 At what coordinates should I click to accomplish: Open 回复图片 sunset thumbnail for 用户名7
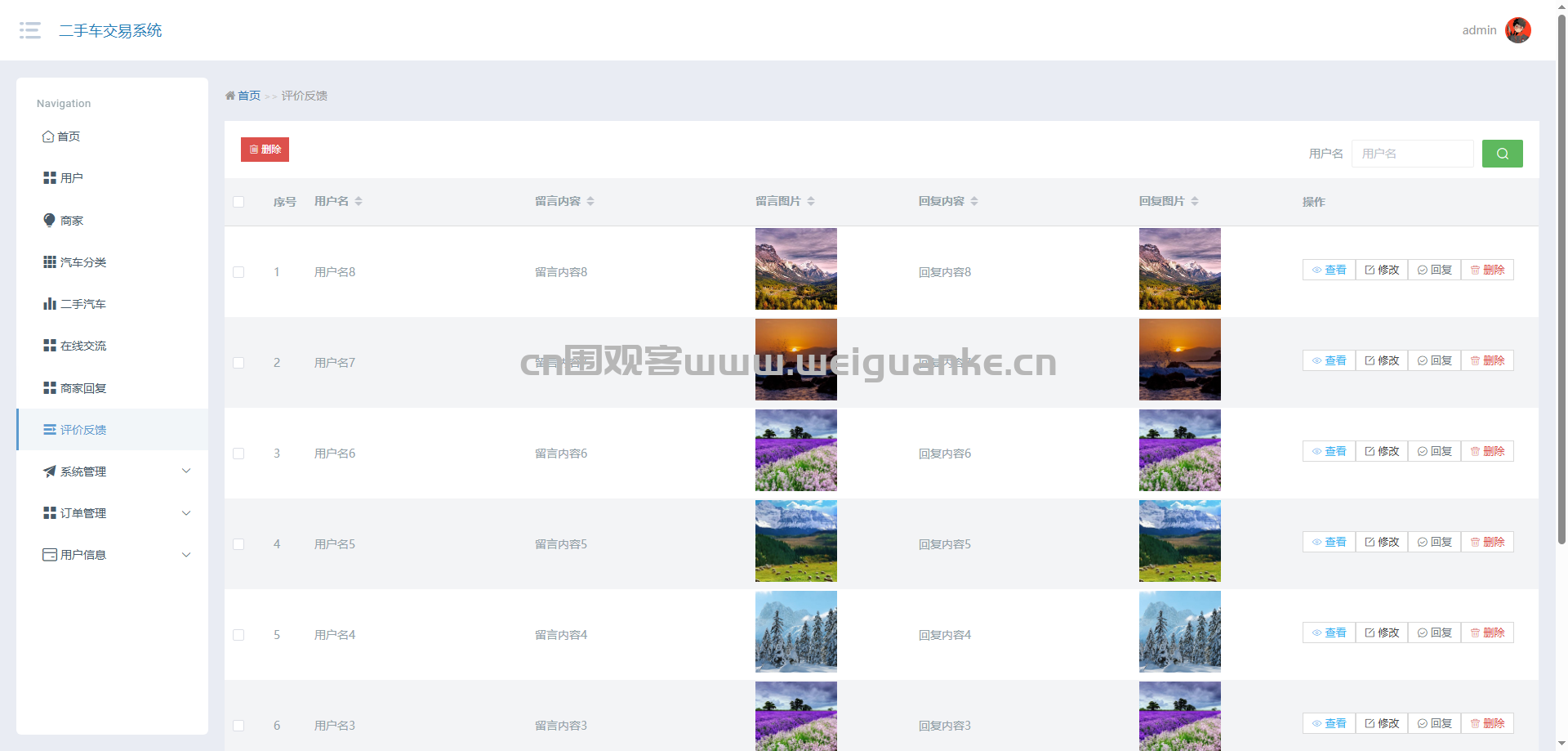tap(1180, 360)
